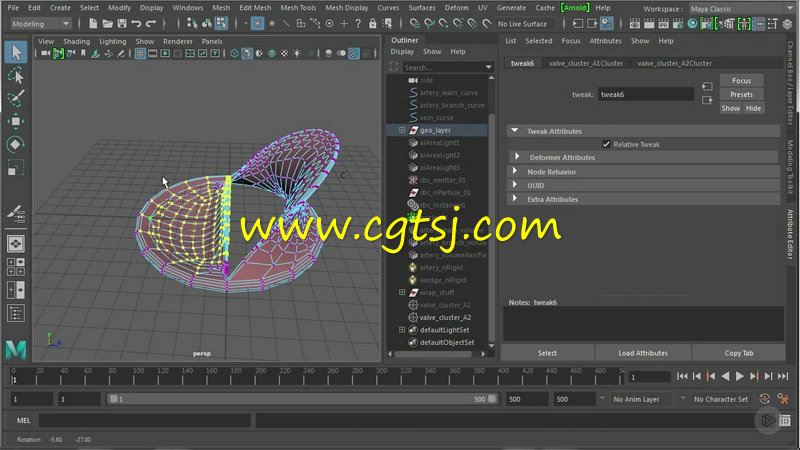Screen dimensions: 800x450
Task: Select the Rotate tool
Action: click(x=16, y=144)
